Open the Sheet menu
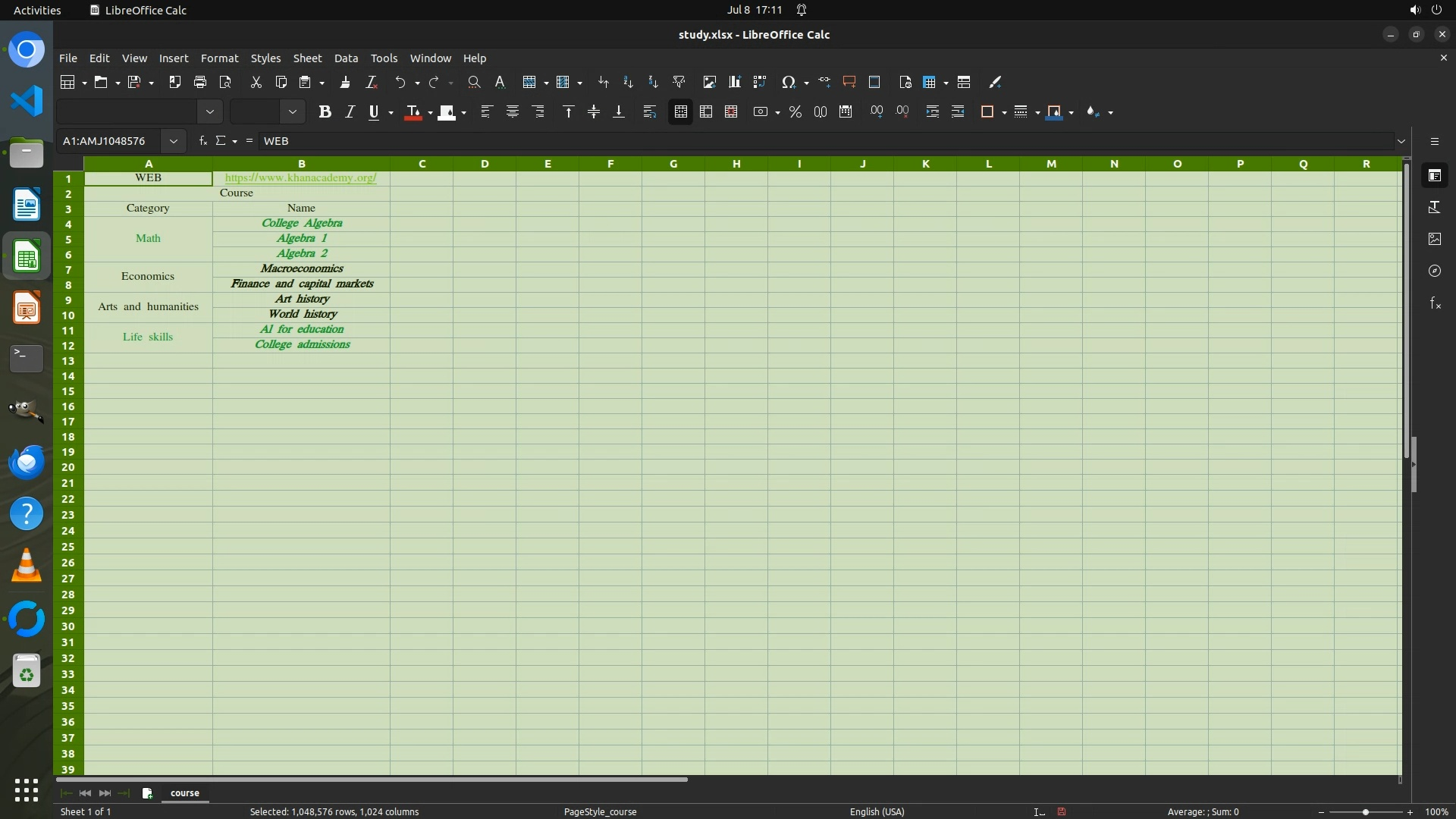 (x=307, y=58)
